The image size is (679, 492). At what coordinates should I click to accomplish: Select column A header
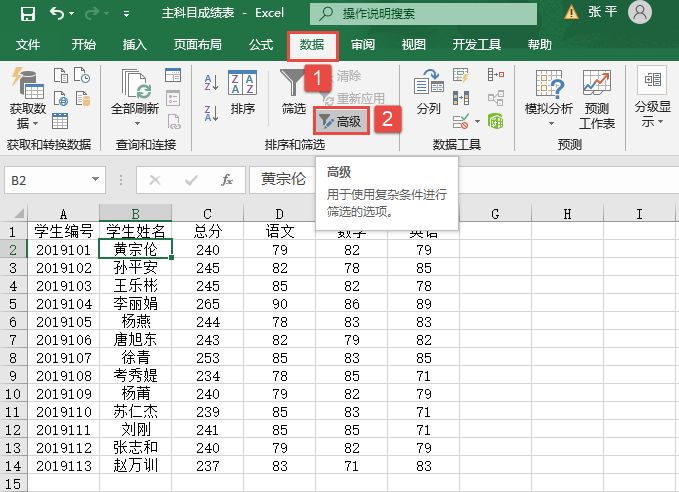coord(63,214)
